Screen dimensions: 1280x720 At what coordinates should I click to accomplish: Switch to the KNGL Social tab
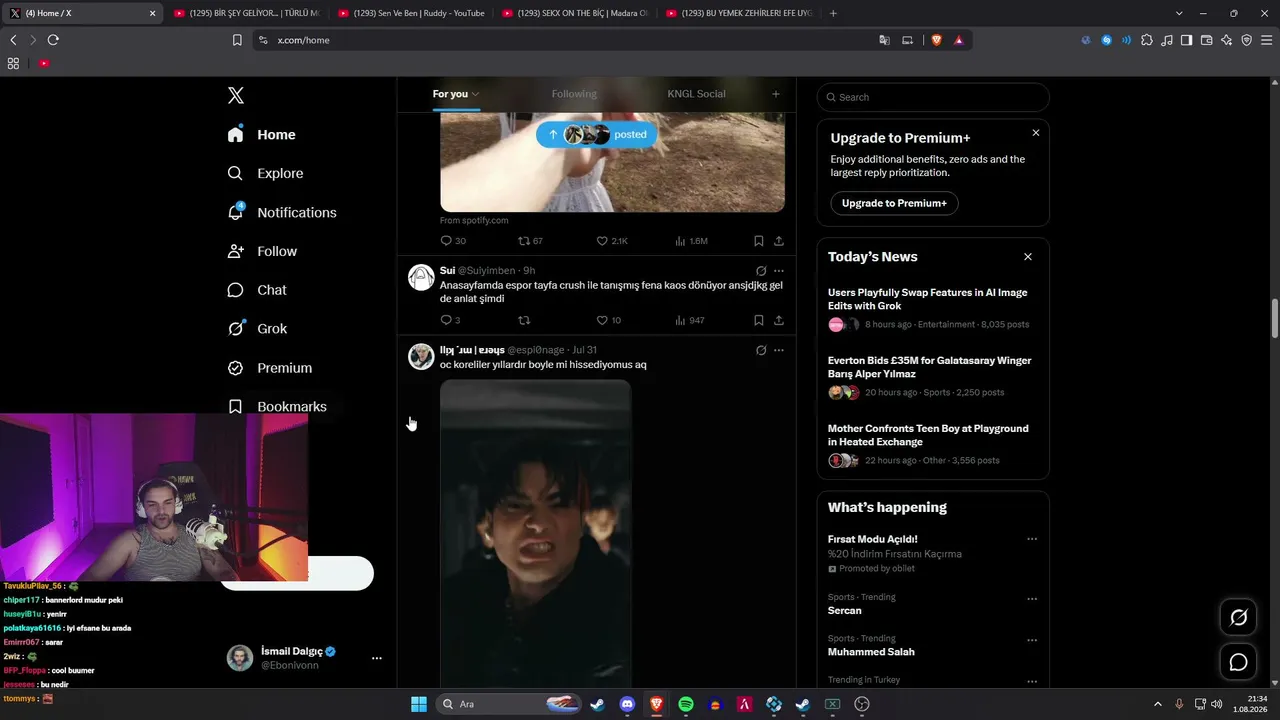point(696,94)
